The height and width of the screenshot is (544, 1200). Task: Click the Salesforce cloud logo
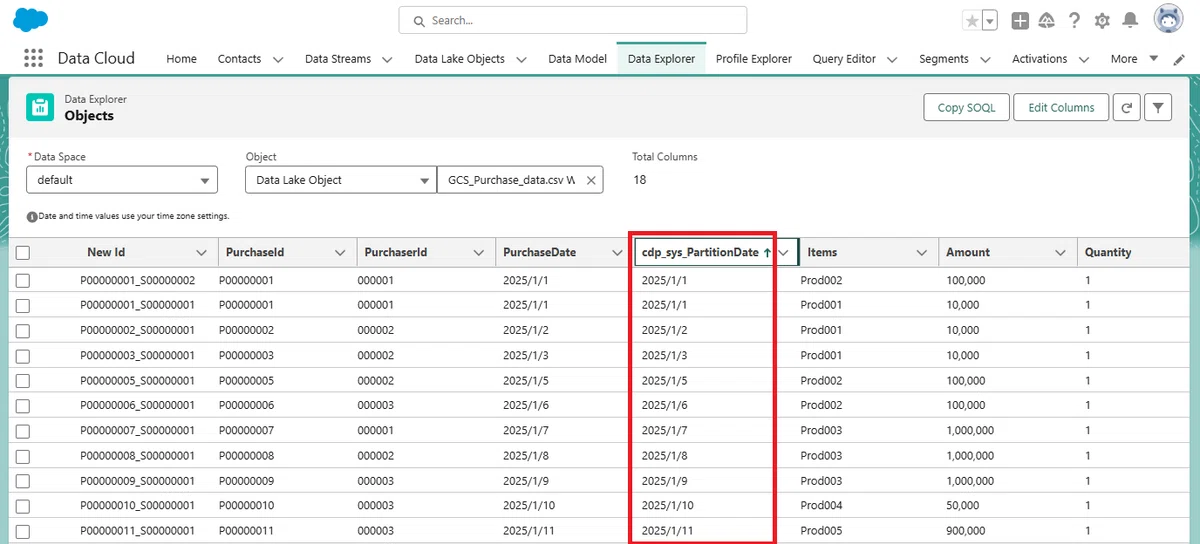[x=31, y=19]
